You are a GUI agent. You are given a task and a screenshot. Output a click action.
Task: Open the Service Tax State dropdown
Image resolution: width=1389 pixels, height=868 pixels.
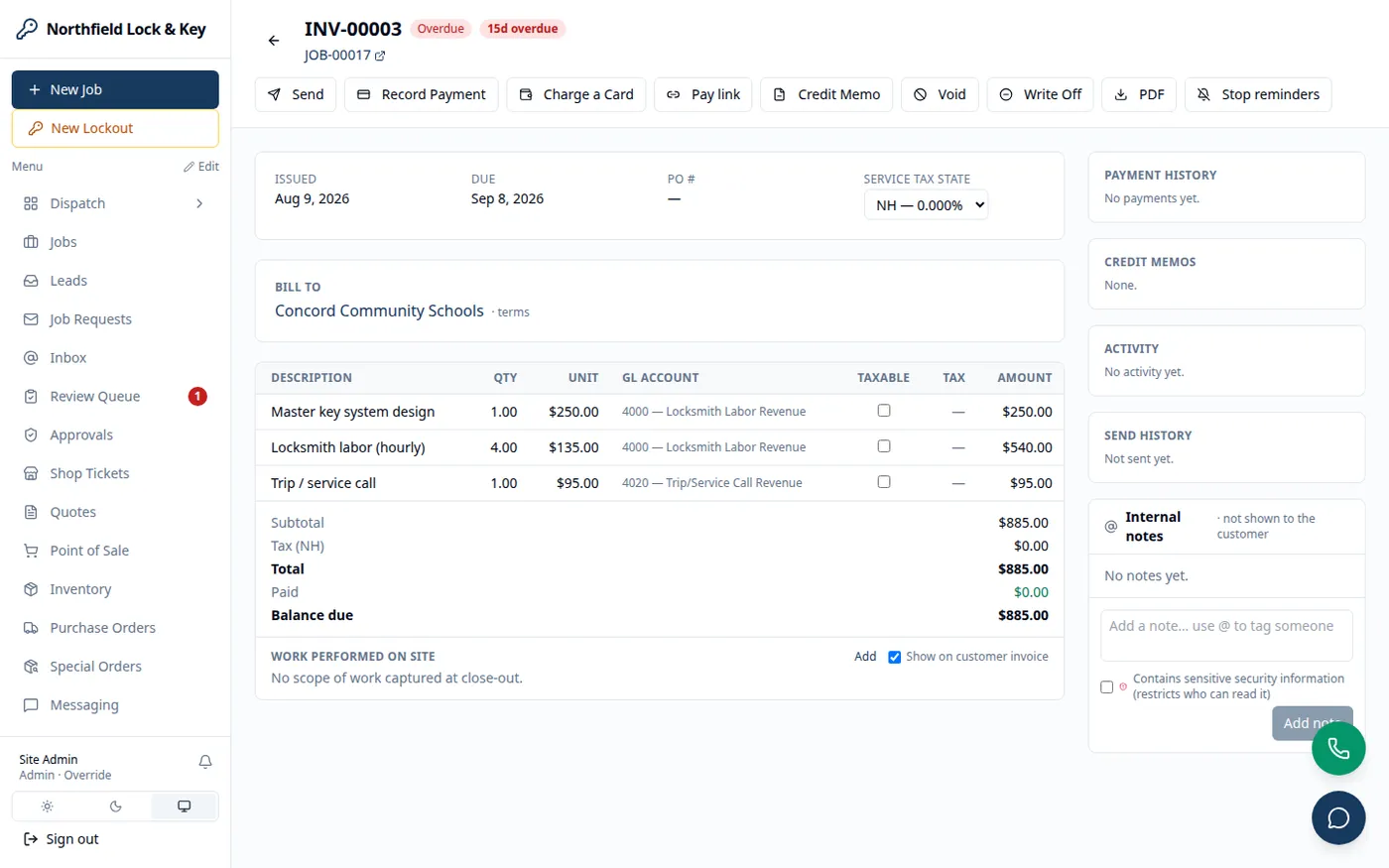point(926,205)
